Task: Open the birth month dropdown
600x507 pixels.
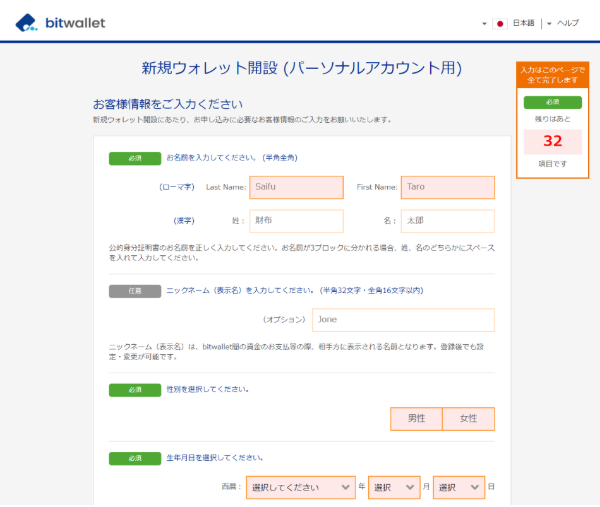Action: 394,487
